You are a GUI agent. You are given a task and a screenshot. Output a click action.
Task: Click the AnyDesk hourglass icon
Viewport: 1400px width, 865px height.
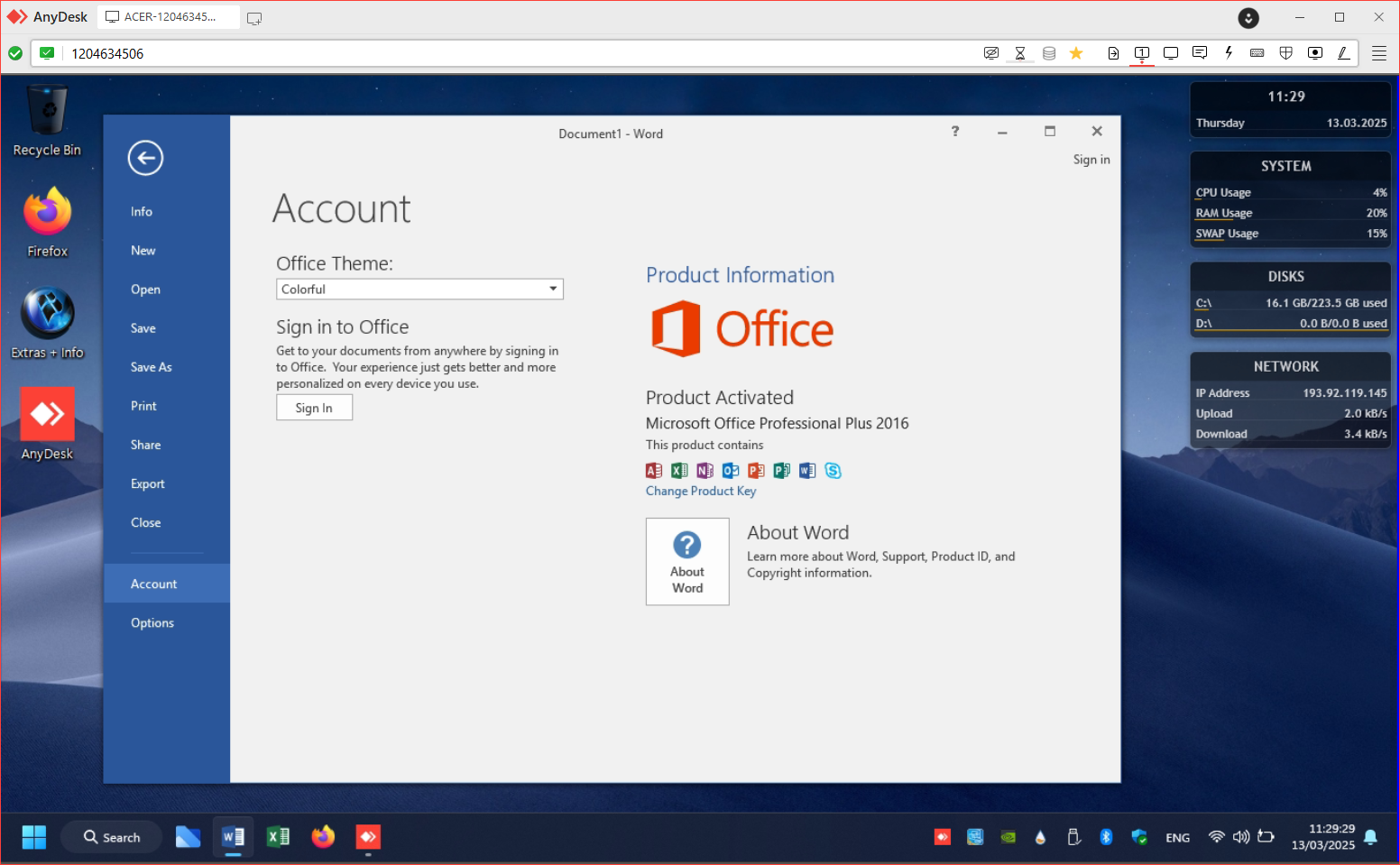coord(1020,53)
